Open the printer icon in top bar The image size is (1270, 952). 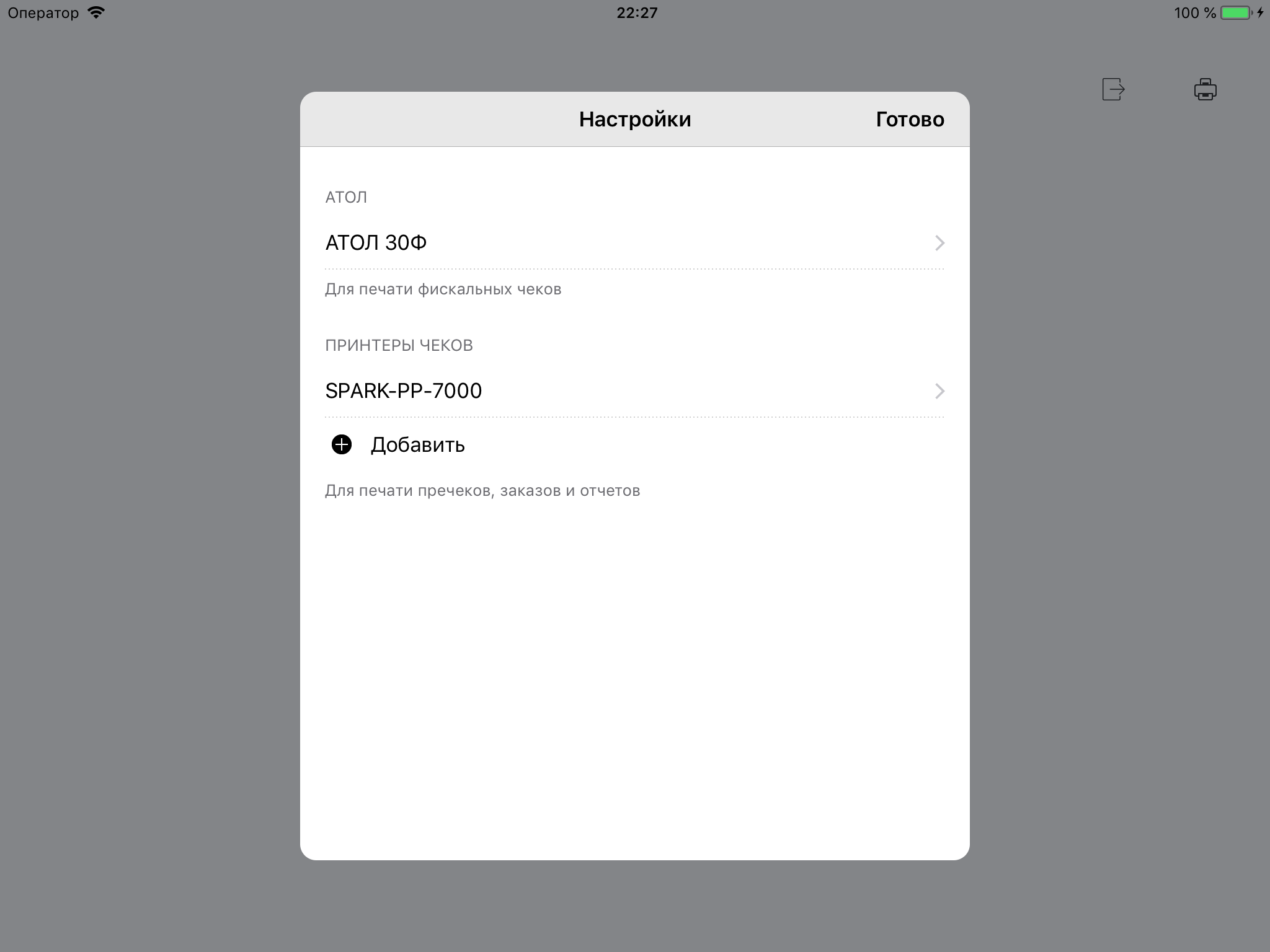pos(1205,89)
